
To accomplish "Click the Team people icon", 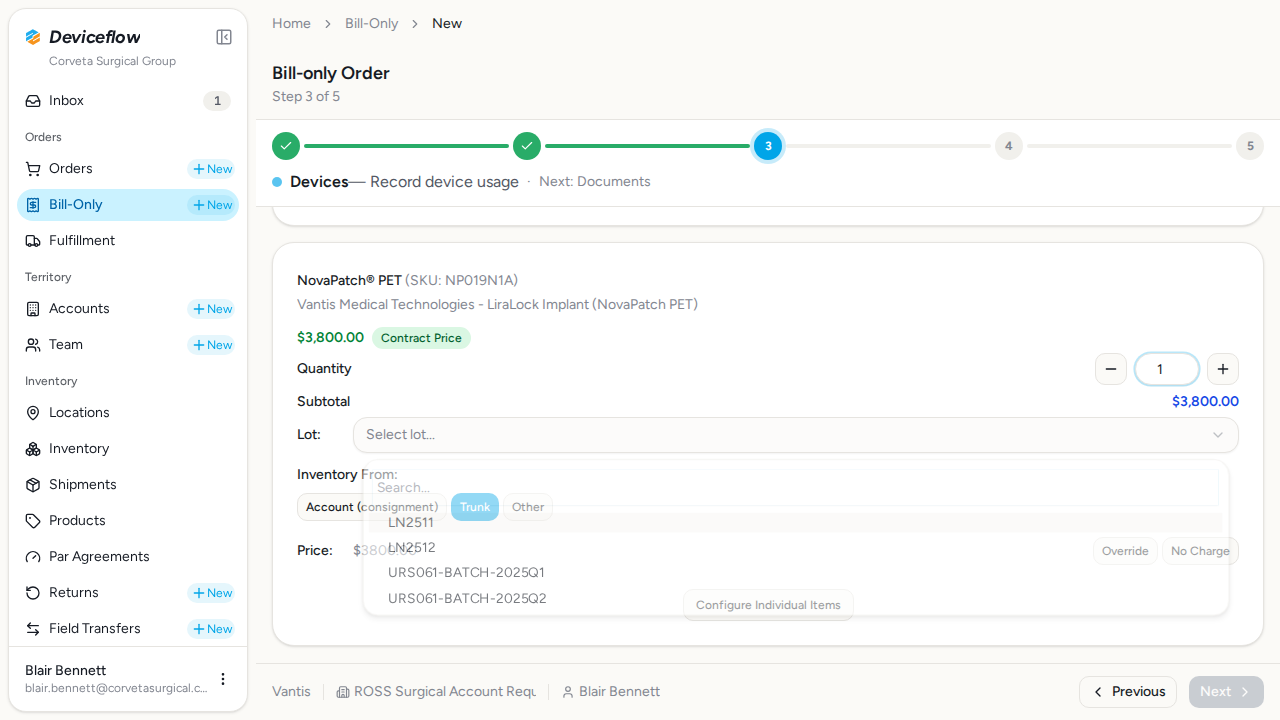I will click(33, 345).
